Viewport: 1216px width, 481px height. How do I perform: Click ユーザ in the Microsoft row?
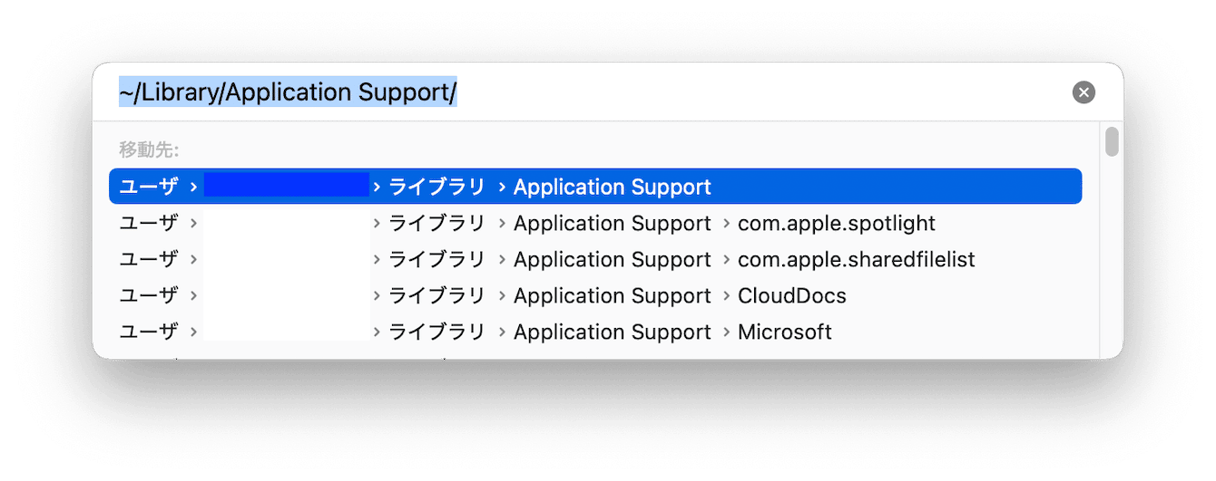pos(148,331)
